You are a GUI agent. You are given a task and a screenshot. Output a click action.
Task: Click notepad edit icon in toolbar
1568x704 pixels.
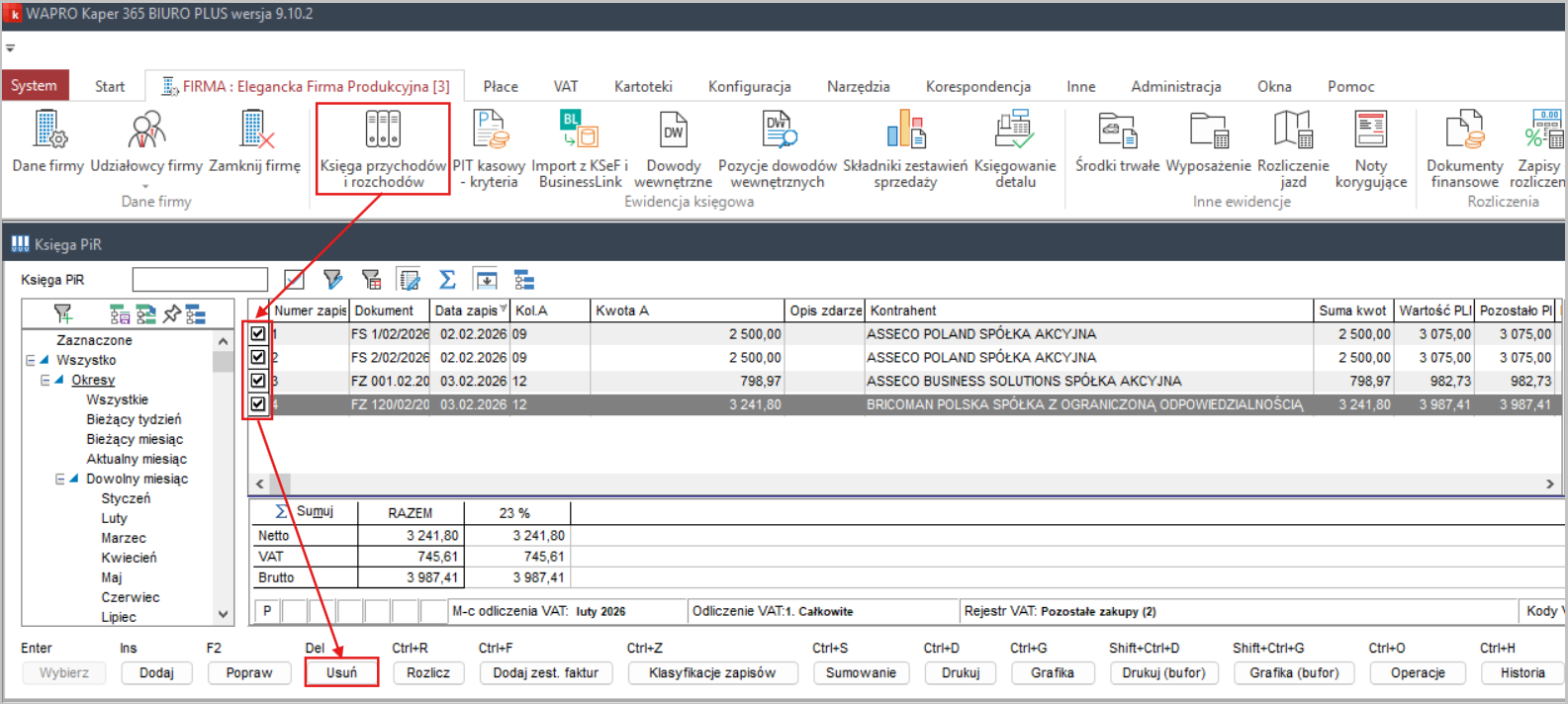coord(410,280)
